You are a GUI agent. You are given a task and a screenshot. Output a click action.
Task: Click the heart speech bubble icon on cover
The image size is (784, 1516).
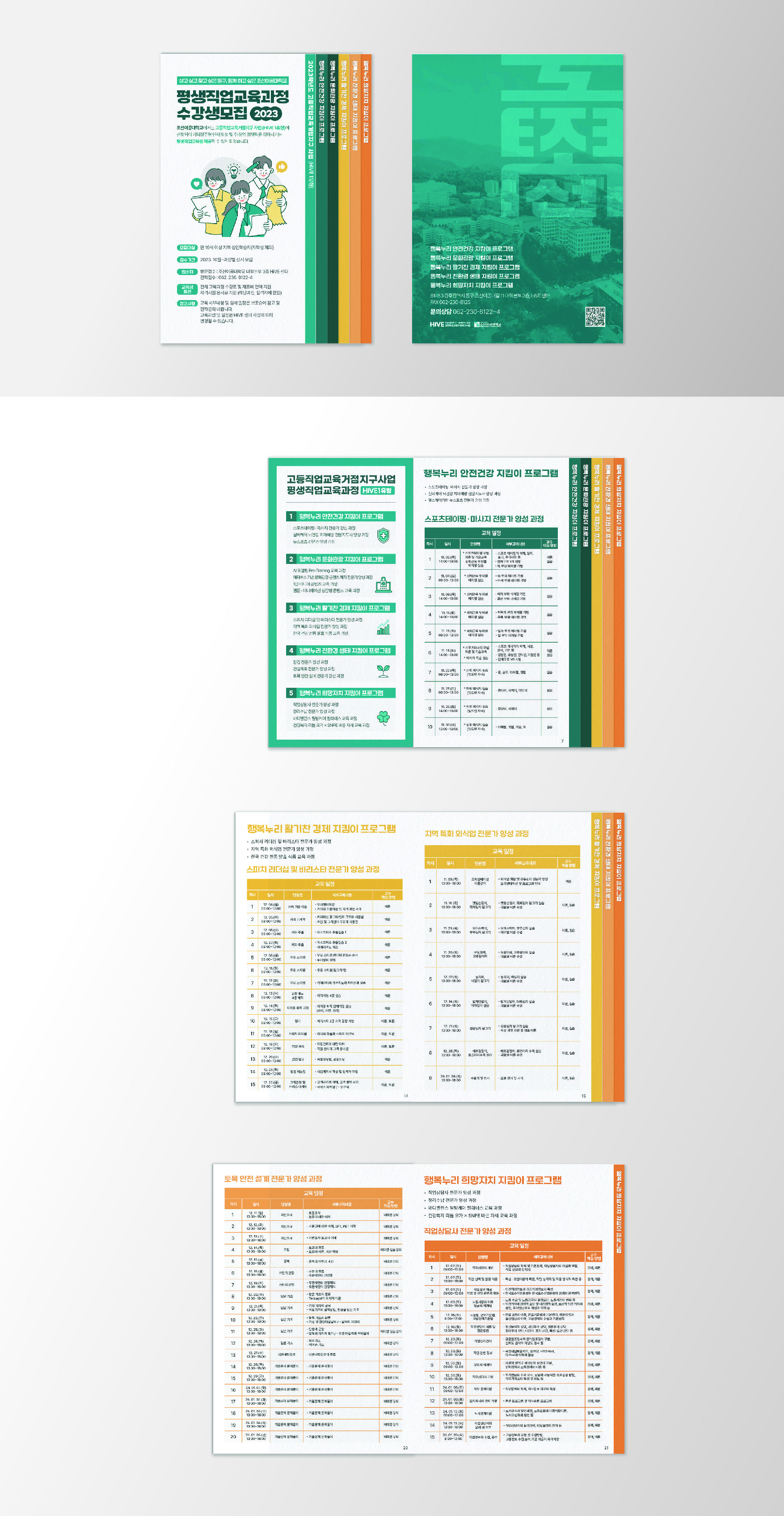tap(196, 184)
